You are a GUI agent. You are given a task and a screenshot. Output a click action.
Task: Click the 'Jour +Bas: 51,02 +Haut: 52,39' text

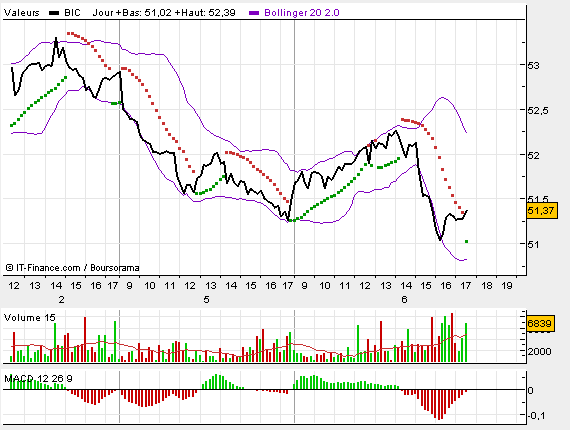164,13
